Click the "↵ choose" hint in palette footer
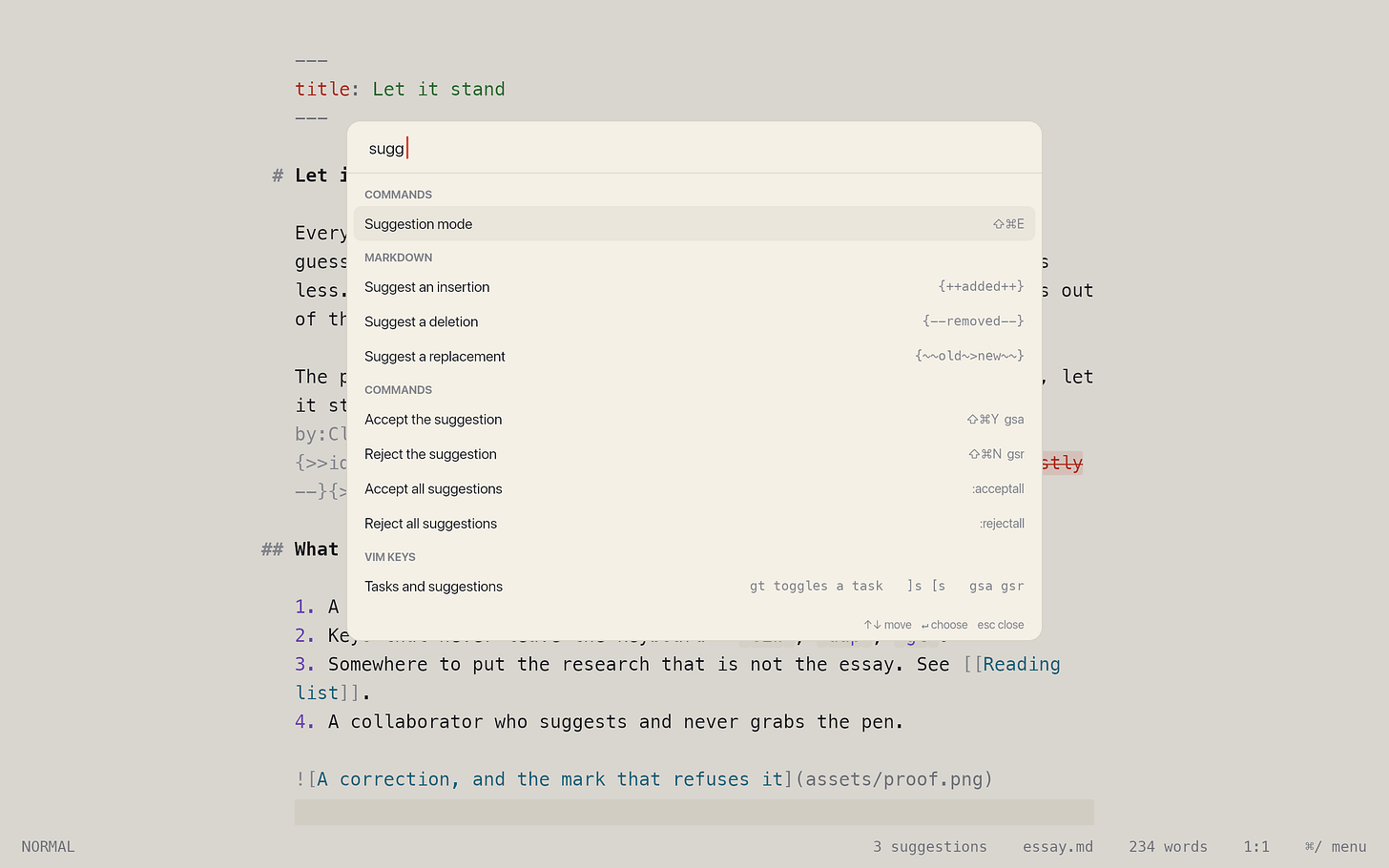This screenshot has height=868, width=1389. [944, 625]
